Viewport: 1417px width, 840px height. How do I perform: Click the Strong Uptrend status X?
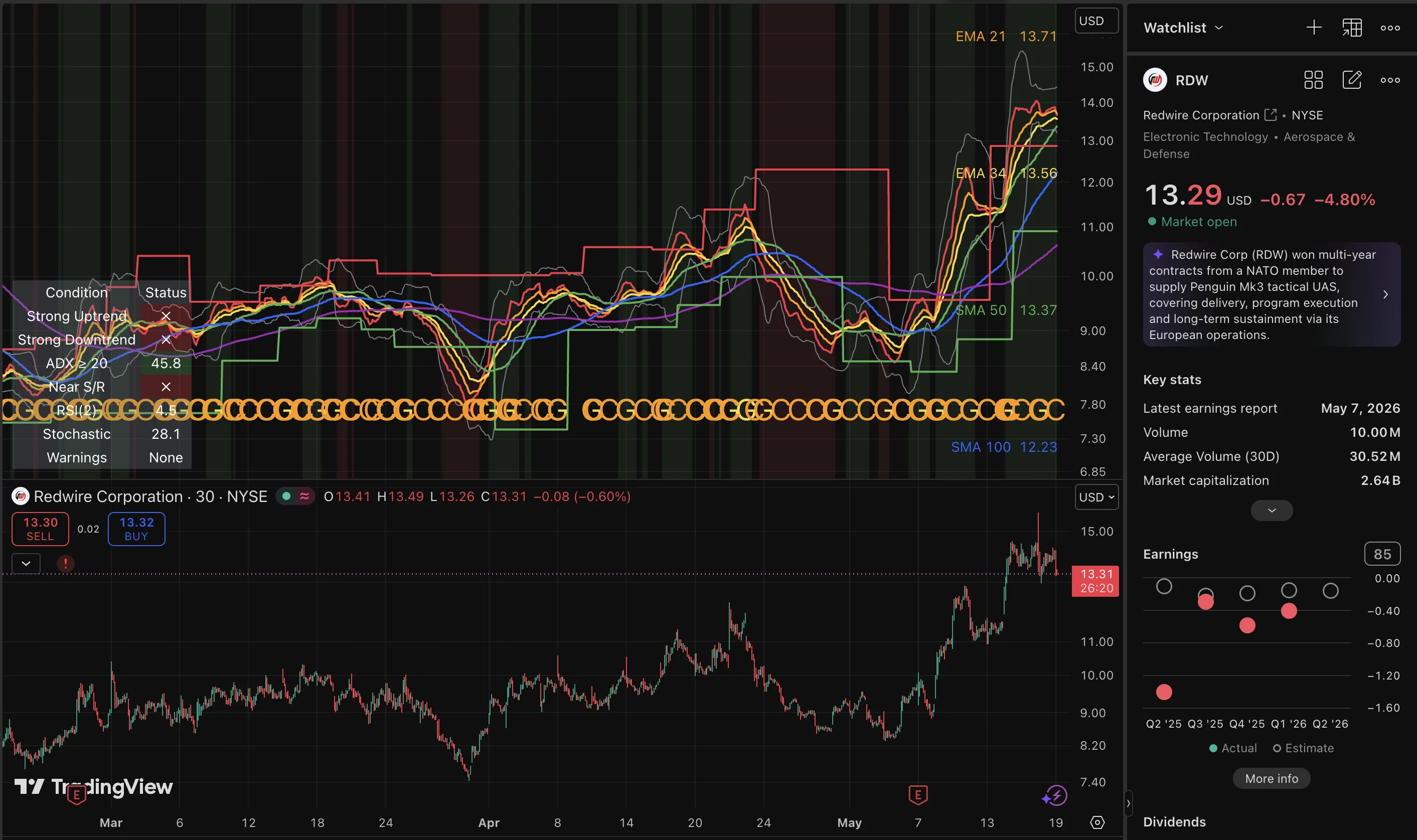click(x=166, y=316)
